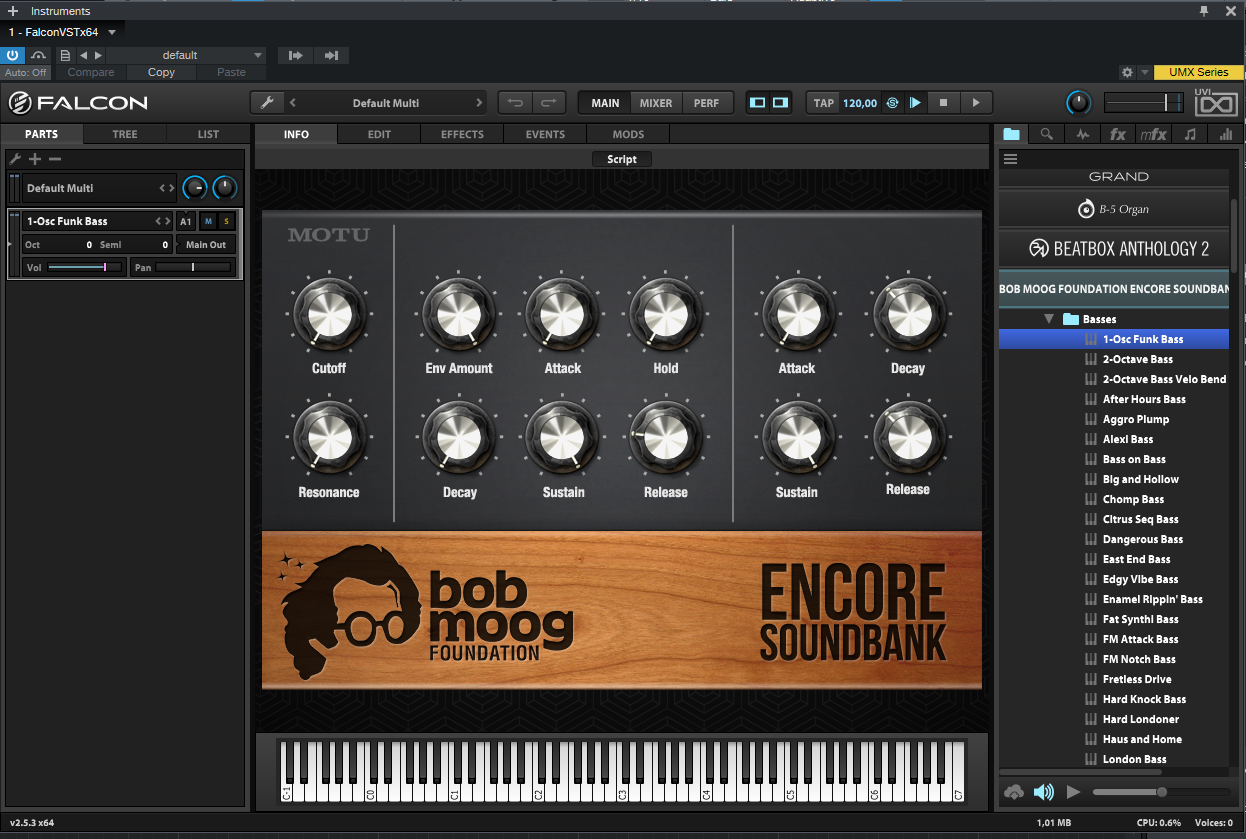Click the undo arrow in Falcon toolbar
The image size is (1246, 839).
click(515, 103)
